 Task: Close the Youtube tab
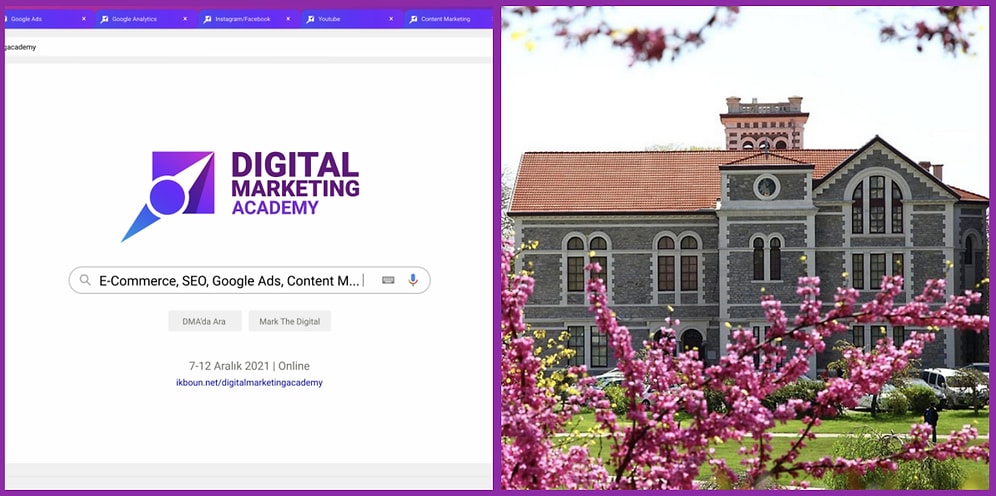(x=391, y=19)
